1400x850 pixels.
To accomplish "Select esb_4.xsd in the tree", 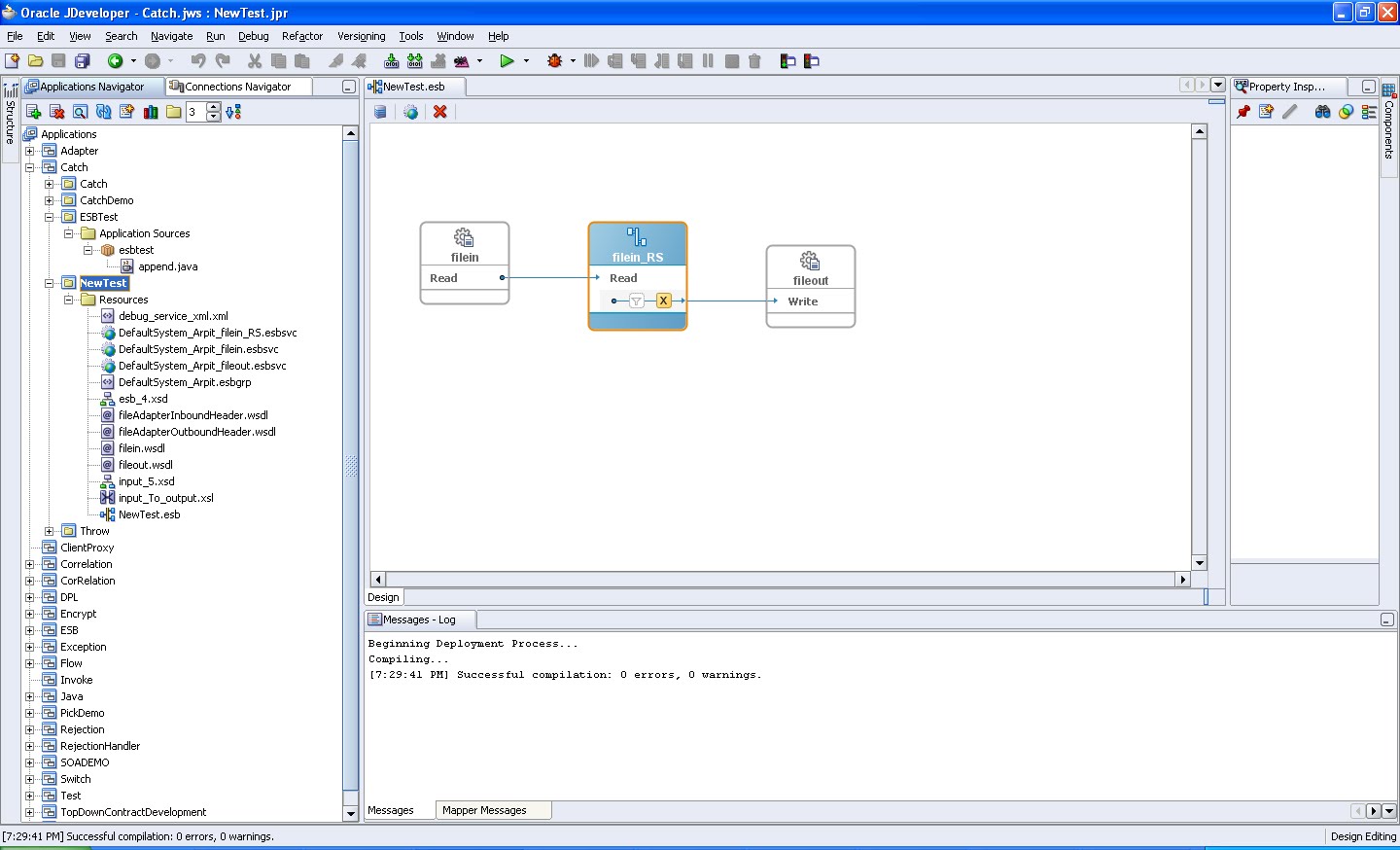I will (143, 399).
